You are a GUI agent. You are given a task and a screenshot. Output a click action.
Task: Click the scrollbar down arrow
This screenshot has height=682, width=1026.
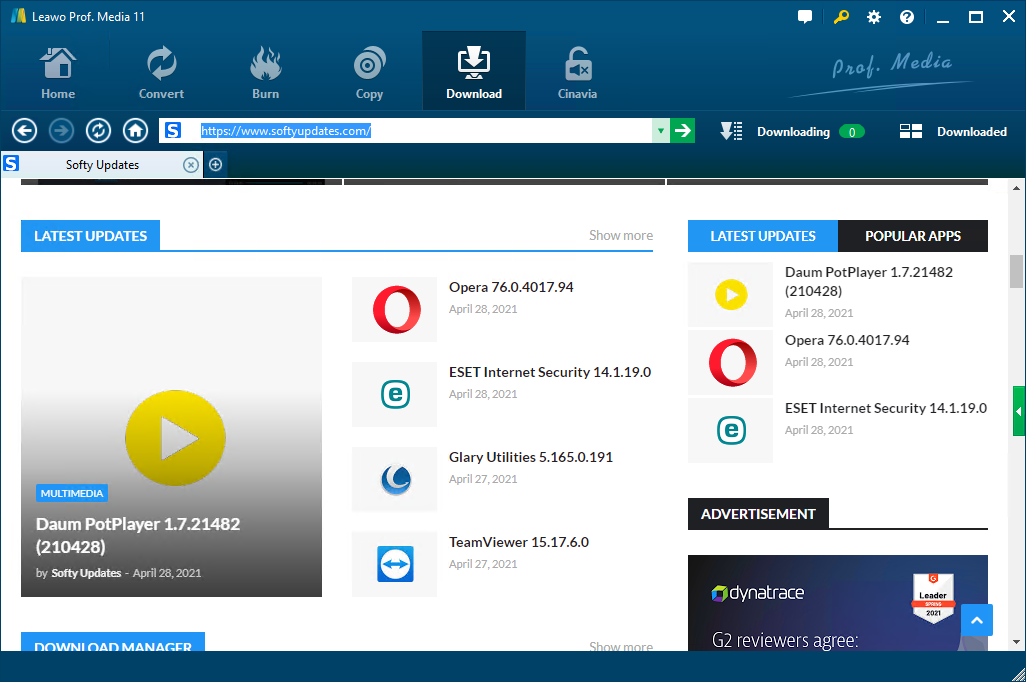1016,642
